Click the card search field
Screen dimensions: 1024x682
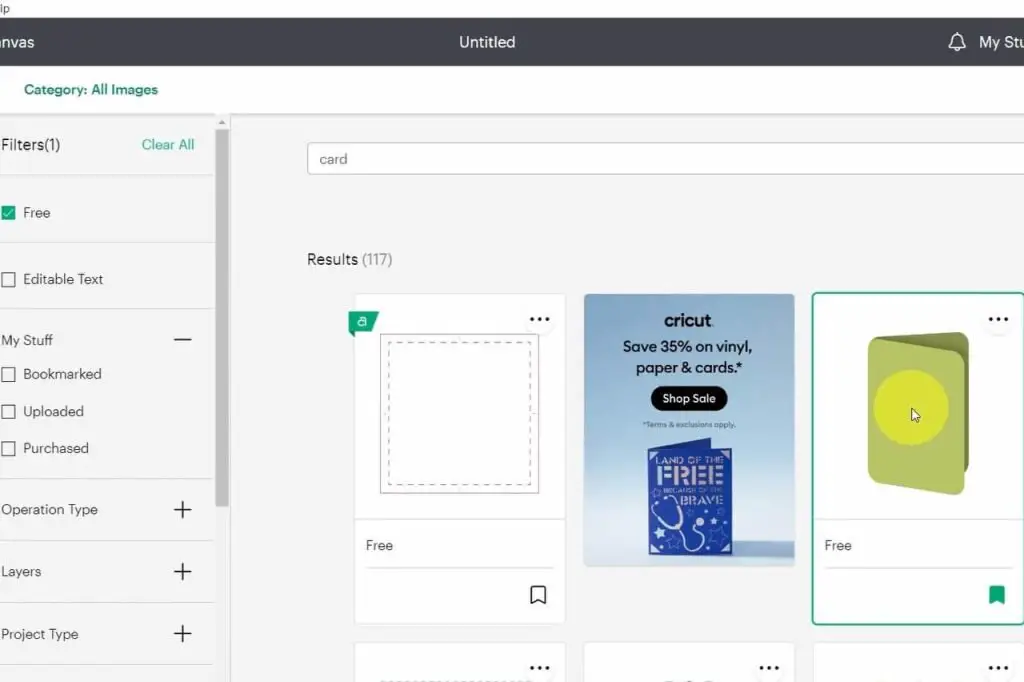pos(665,159)
